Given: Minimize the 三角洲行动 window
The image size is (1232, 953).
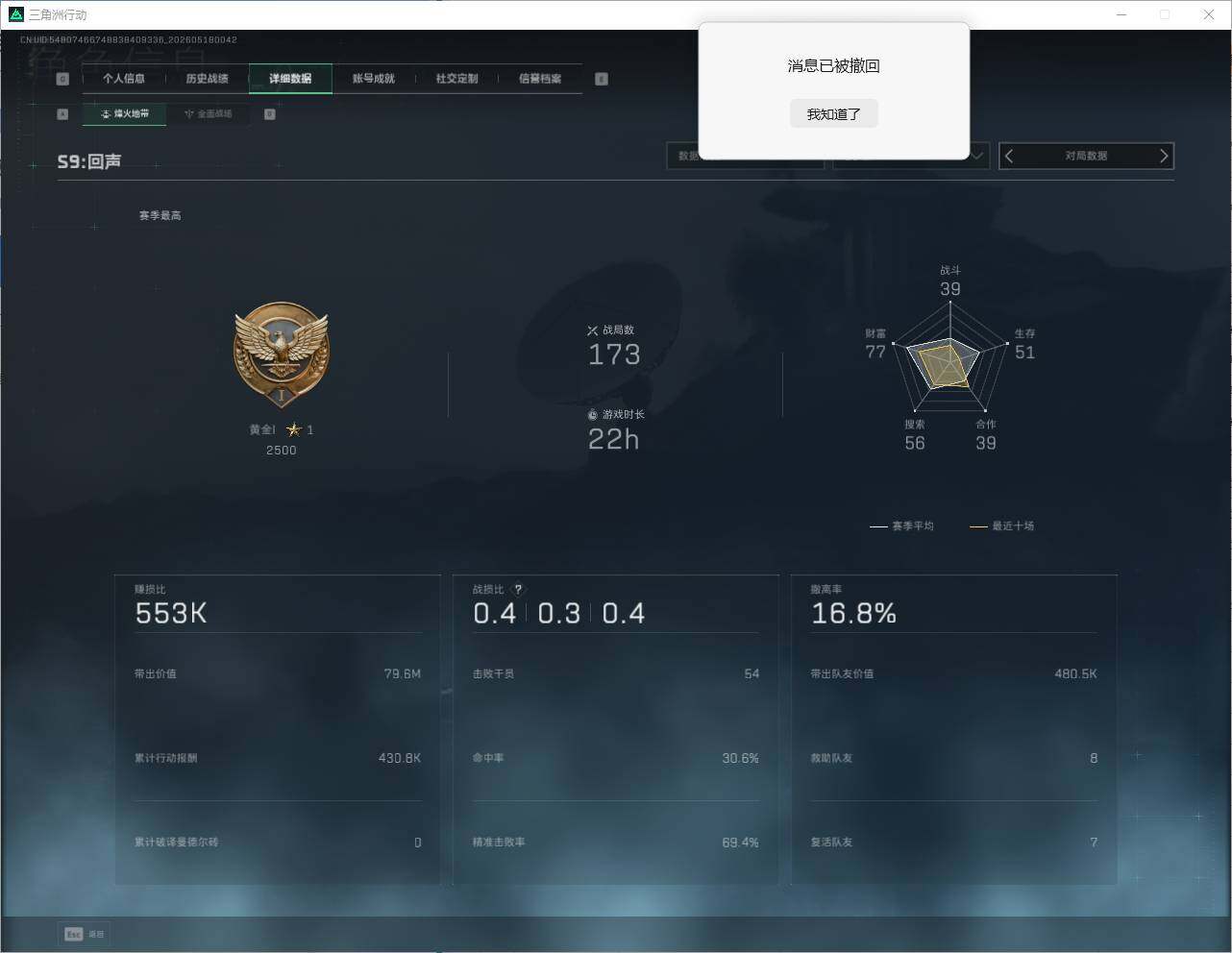Looking at the screenshot, I should pyautogui.click(x=1121, y=14).
